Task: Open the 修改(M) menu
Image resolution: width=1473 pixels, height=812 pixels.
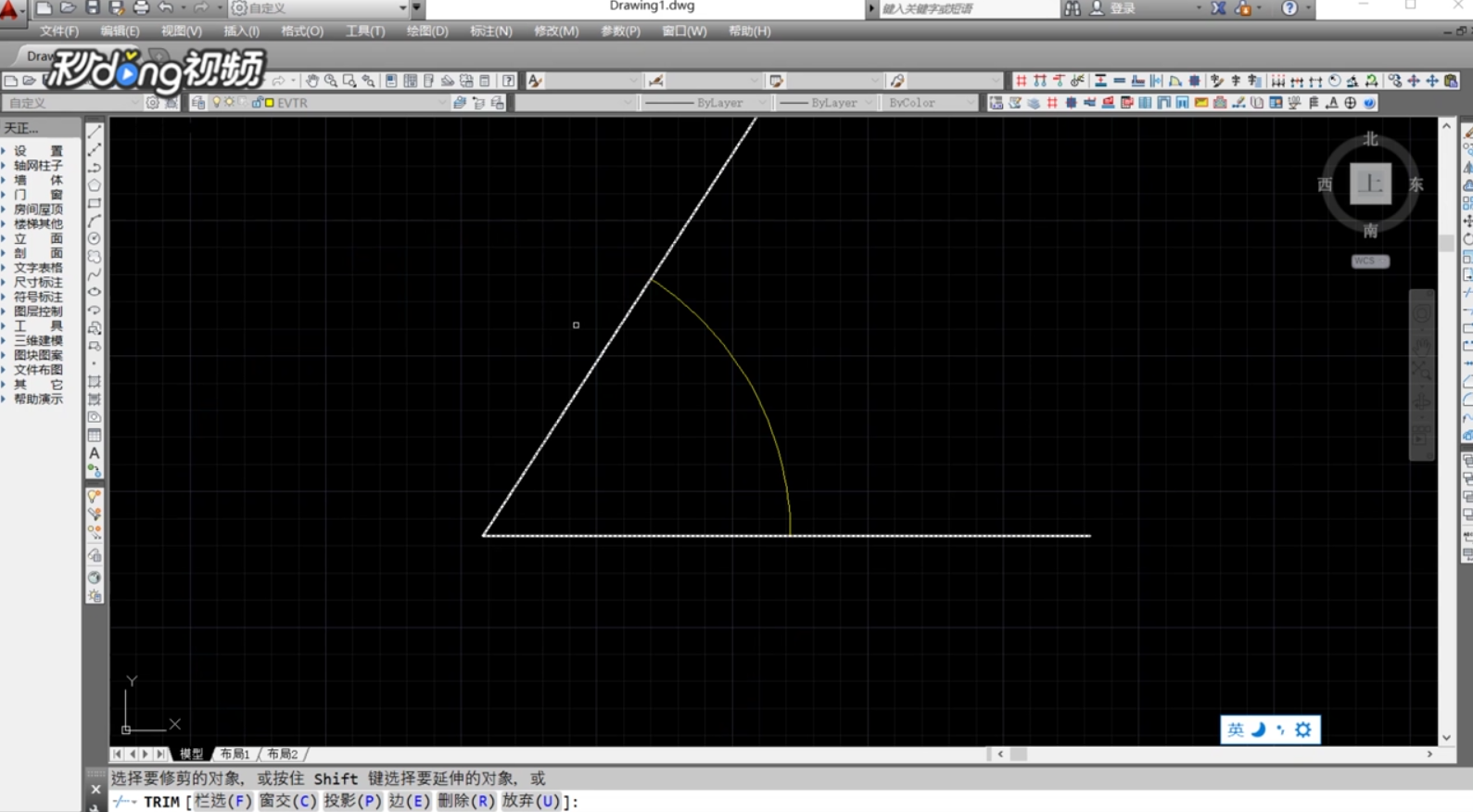Action: point(556,32)
